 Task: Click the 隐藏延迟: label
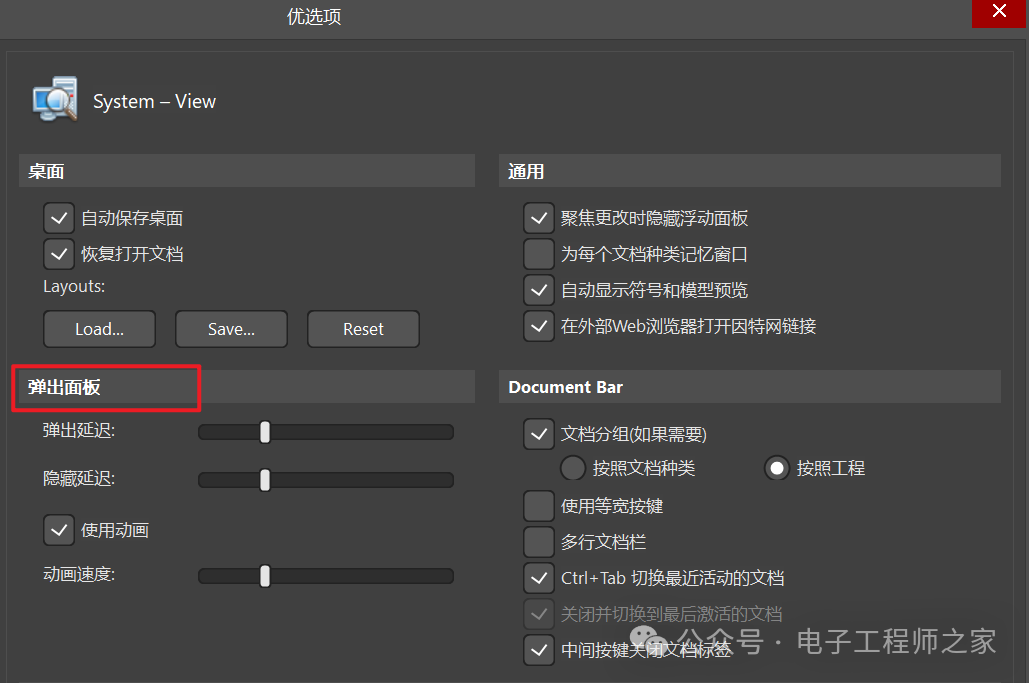[79, 479]
